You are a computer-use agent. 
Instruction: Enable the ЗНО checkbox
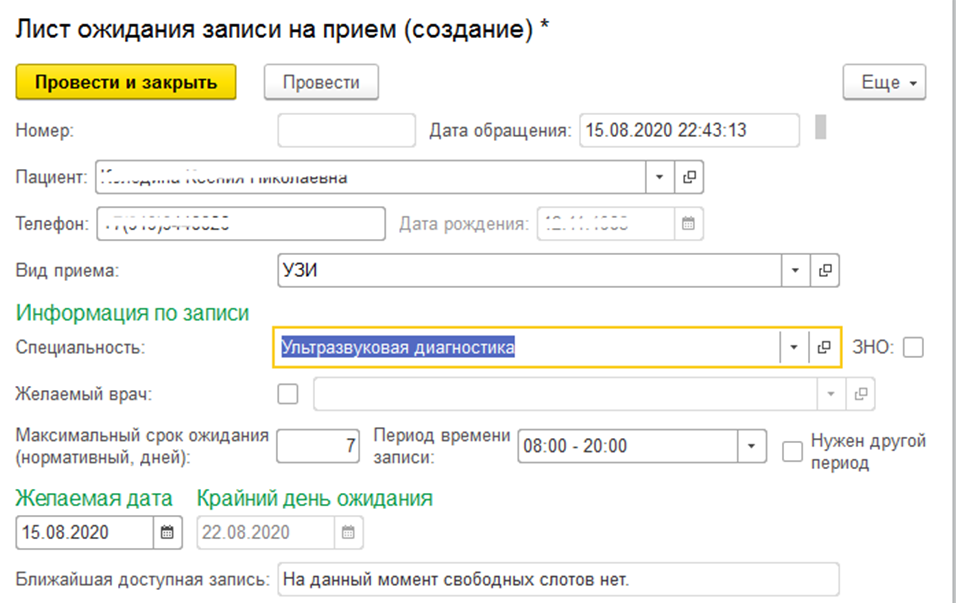(x=913, y=347)
